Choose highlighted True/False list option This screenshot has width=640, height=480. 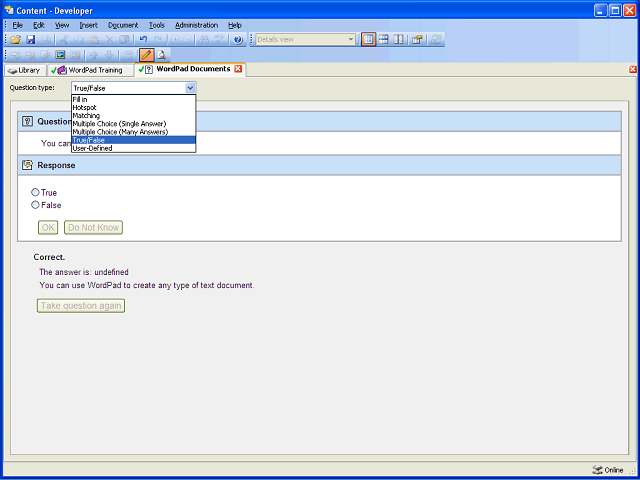point(133,140)
